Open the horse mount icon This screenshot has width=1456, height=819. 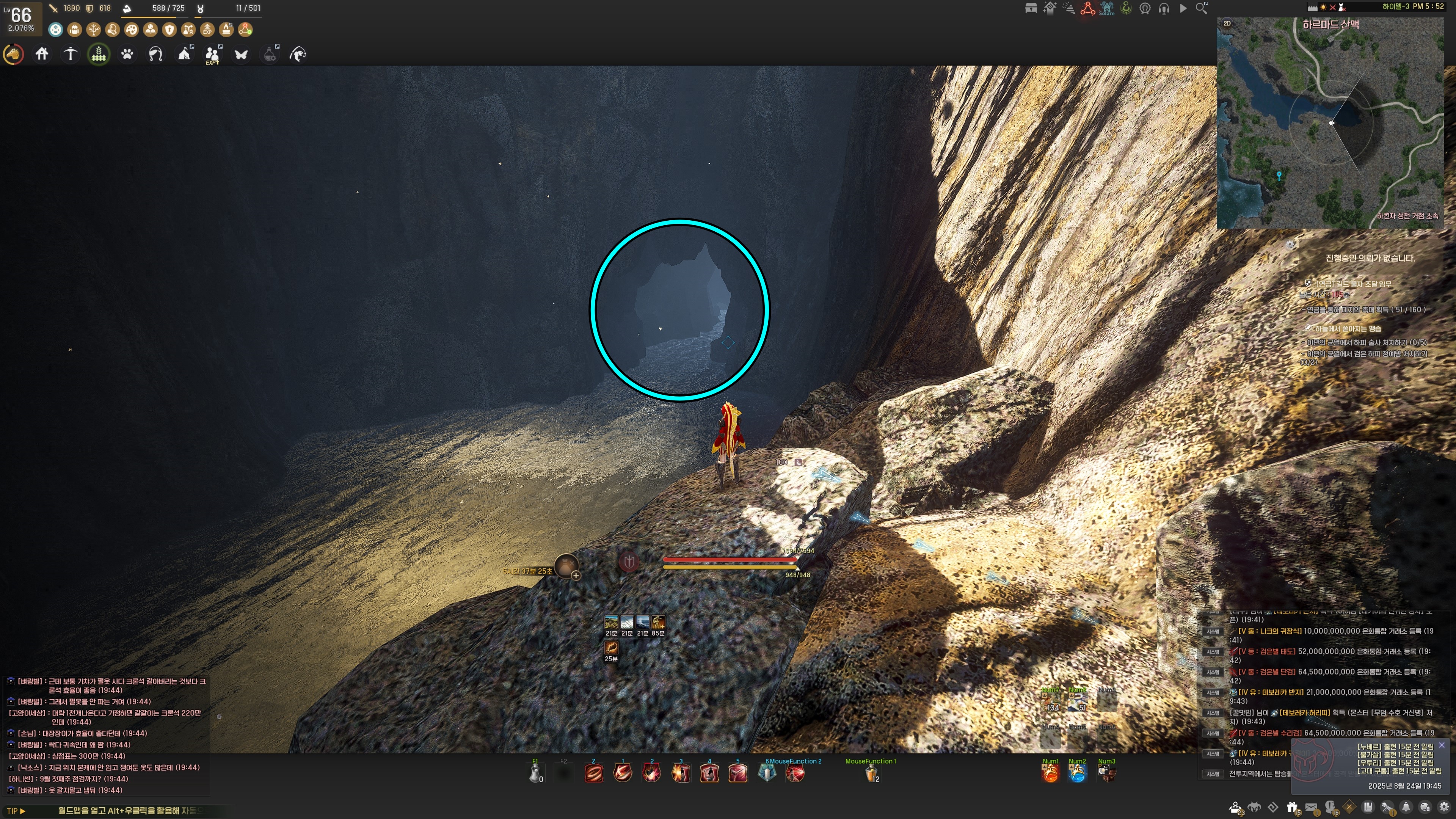pyautogui.click(x=14, y=54)
